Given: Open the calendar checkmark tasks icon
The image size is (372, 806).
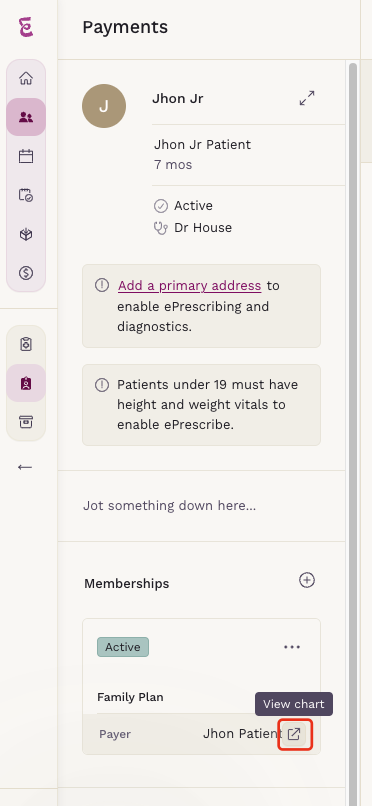Looking at the screenshot, I should (26, 195).
